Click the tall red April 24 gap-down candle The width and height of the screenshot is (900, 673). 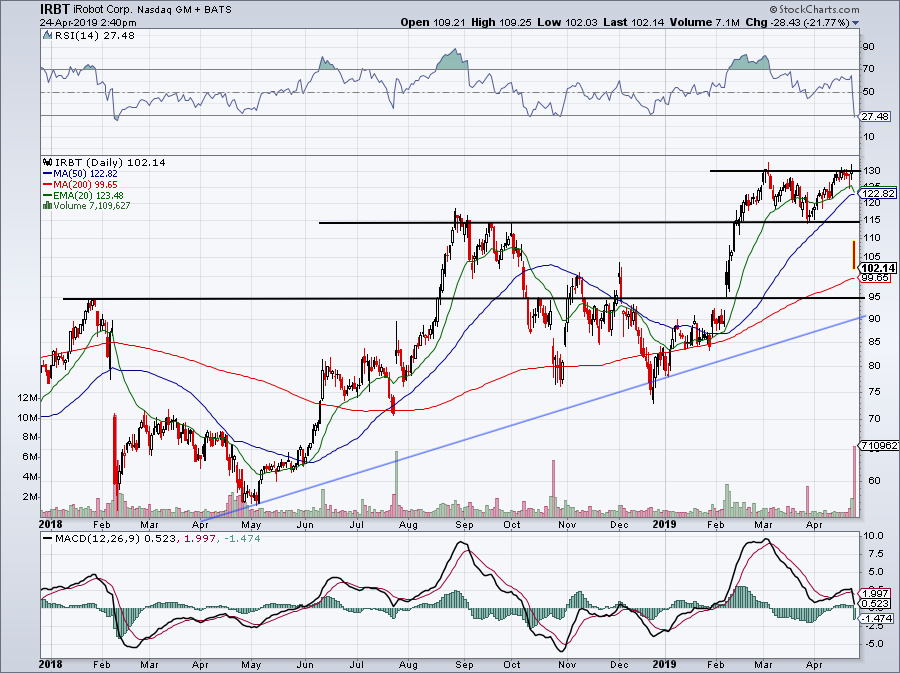pyautogui.click(x=854, y=255)
